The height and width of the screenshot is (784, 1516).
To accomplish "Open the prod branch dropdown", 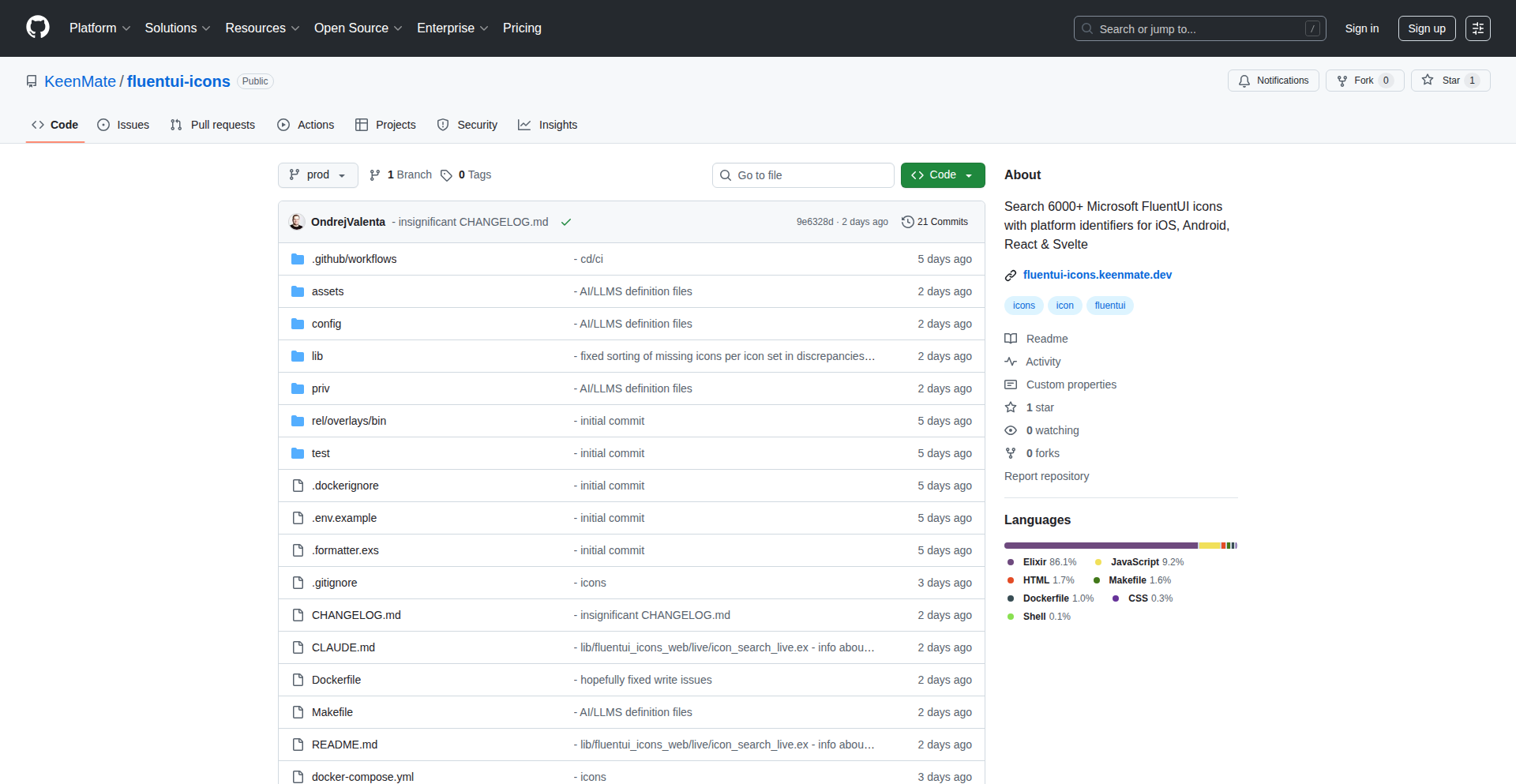I will pyautogui.click(x=317, y=175).
